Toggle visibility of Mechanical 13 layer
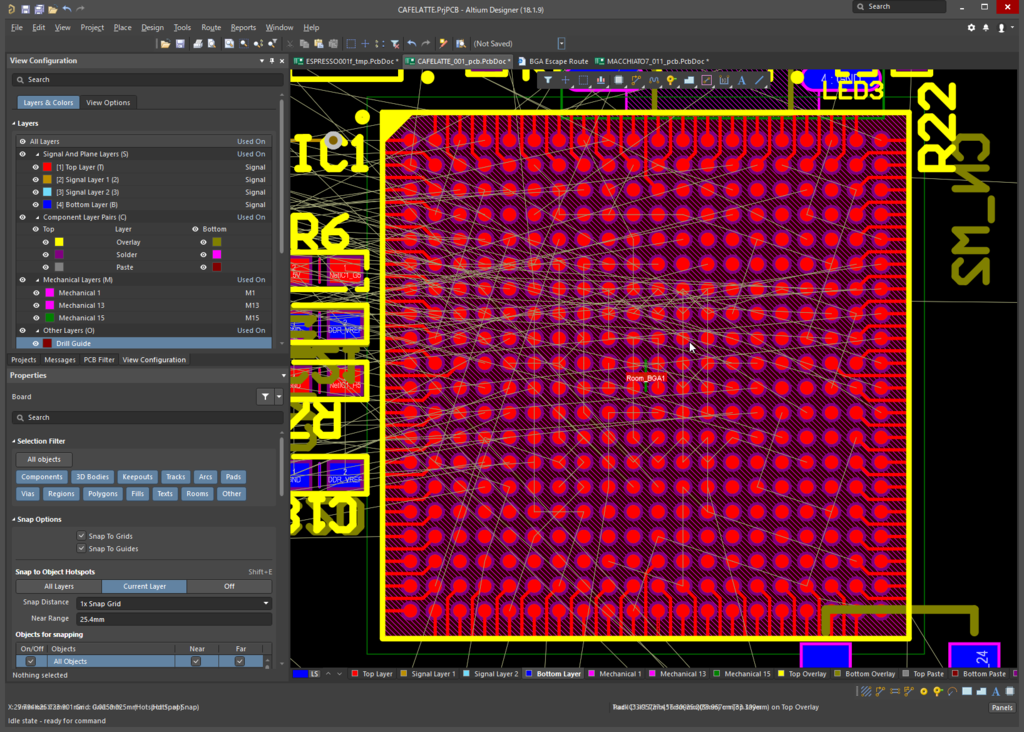Image resolution: width=1024 pixels, height=732 pixels. coord(36,306)
